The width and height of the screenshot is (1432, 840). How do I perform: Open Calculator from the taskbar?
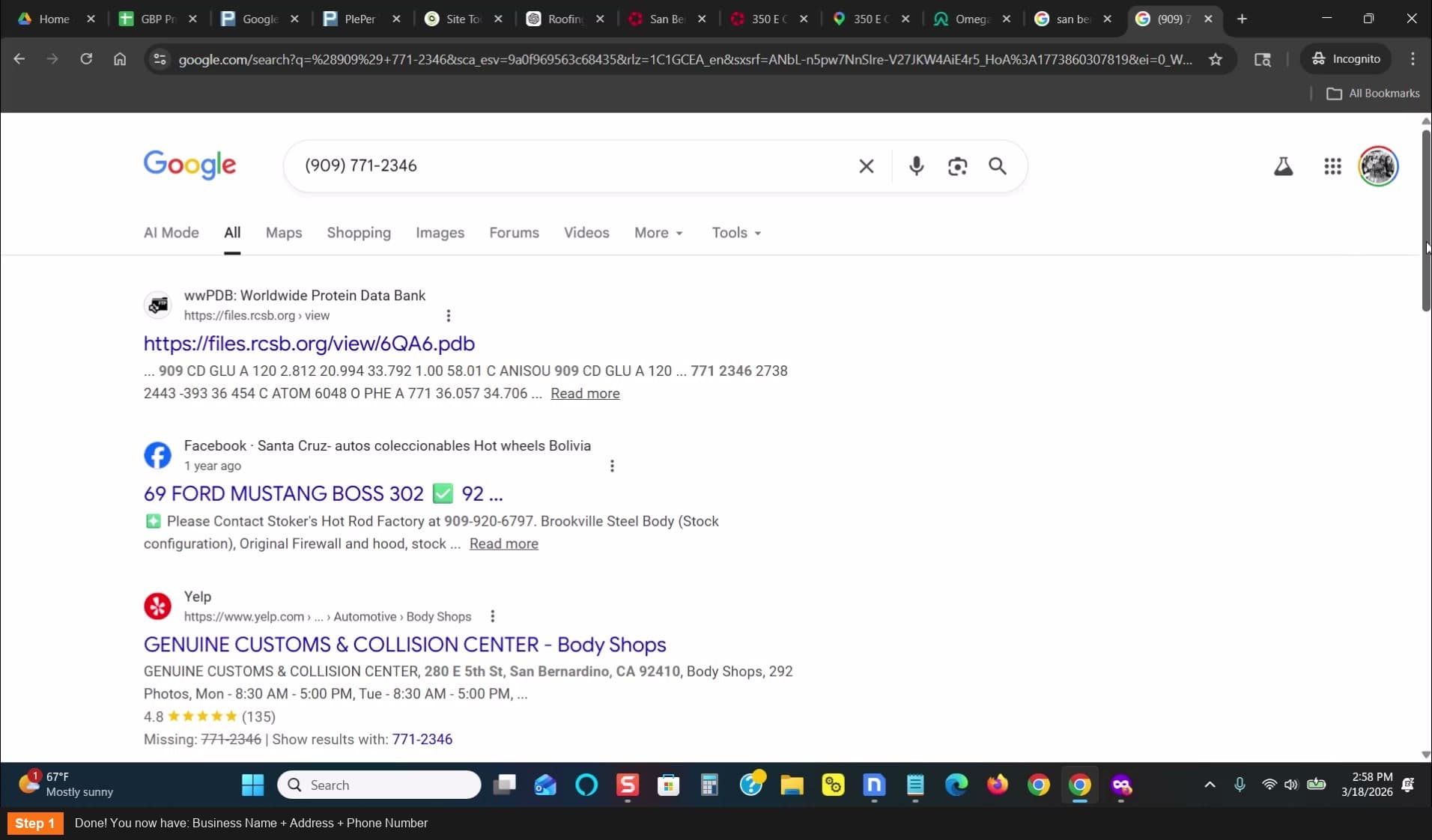tap(709, 785)
